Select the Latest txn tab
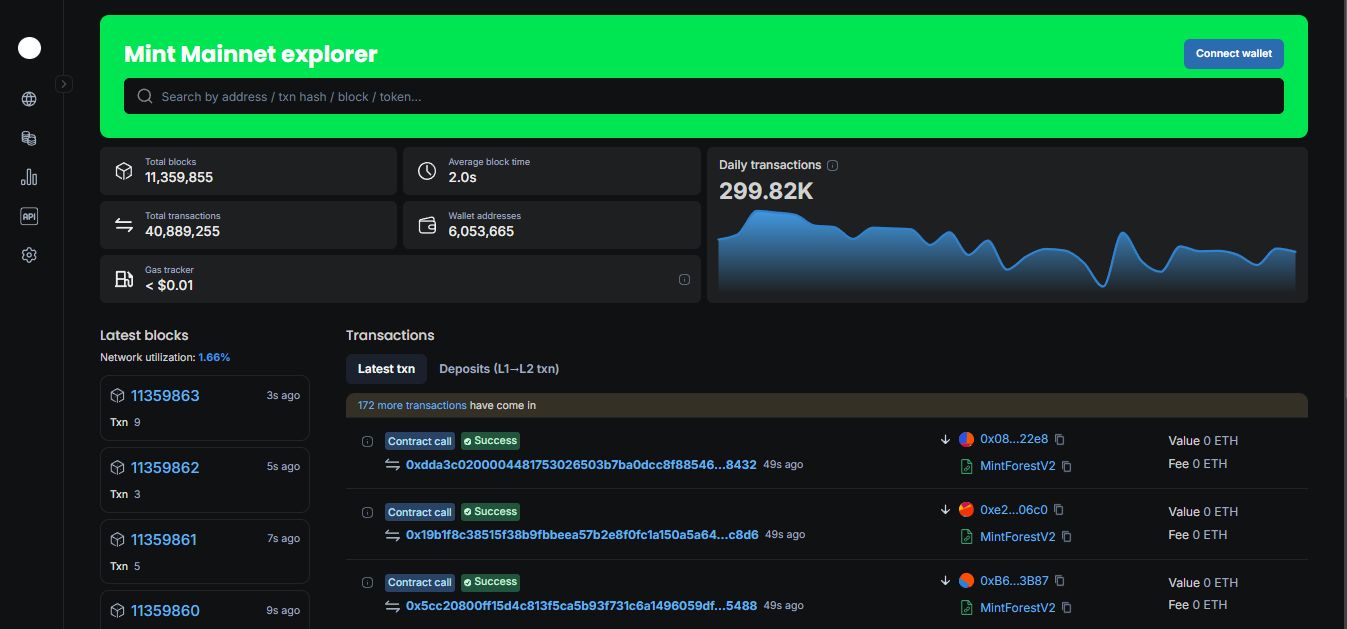1347x629 pixels. coord(386,369)
